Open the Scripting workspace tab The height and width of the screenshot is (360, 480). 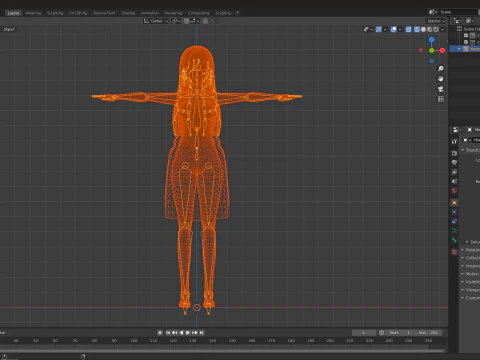coord(223,13)
